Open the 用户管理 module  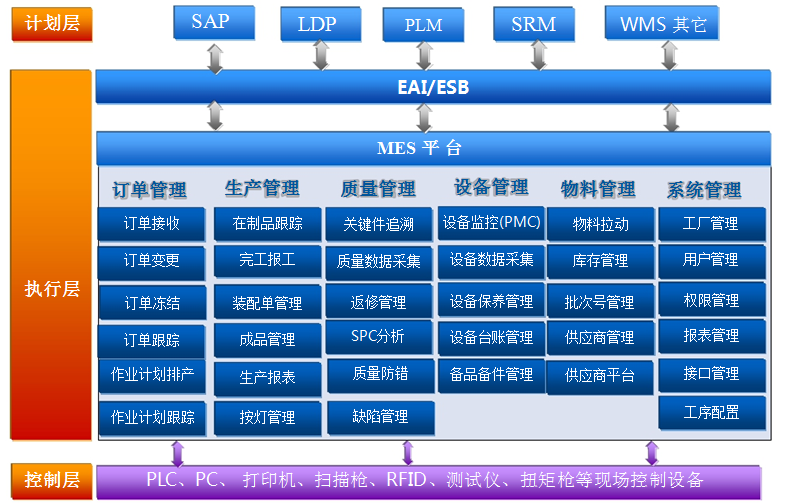[712, 261]
